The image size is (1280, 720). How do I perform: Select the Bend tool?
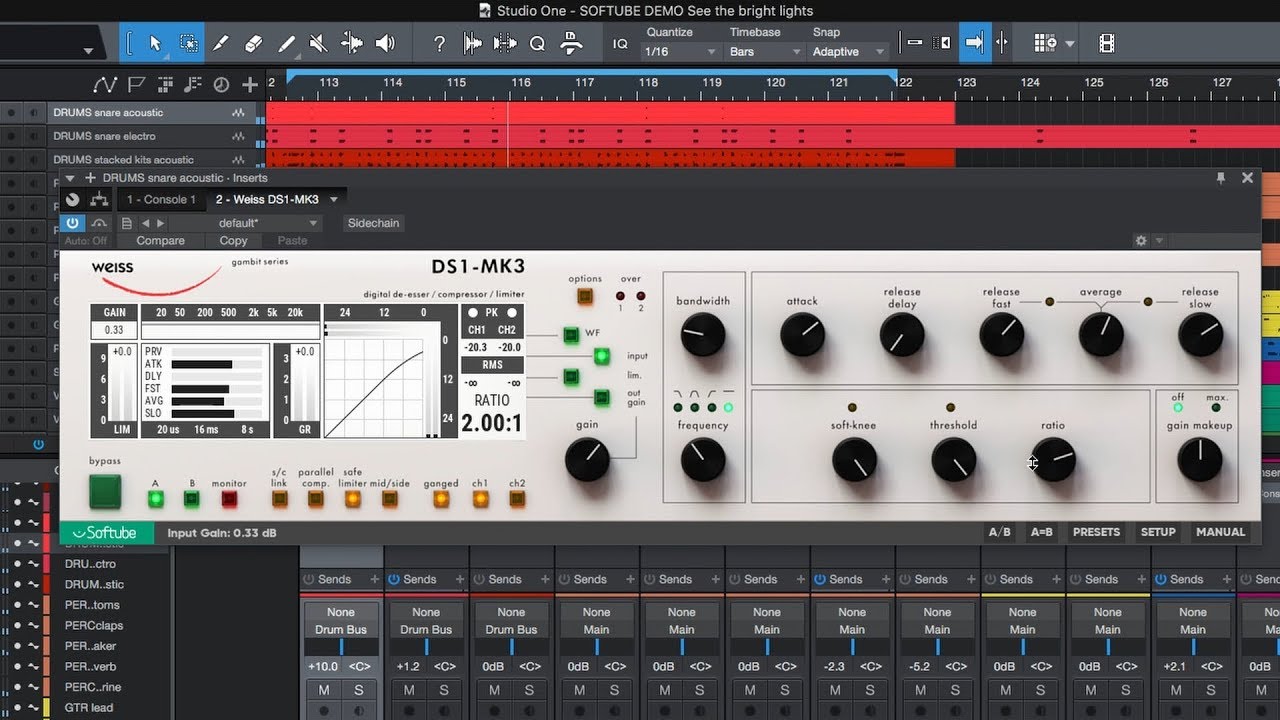[352, 43]
